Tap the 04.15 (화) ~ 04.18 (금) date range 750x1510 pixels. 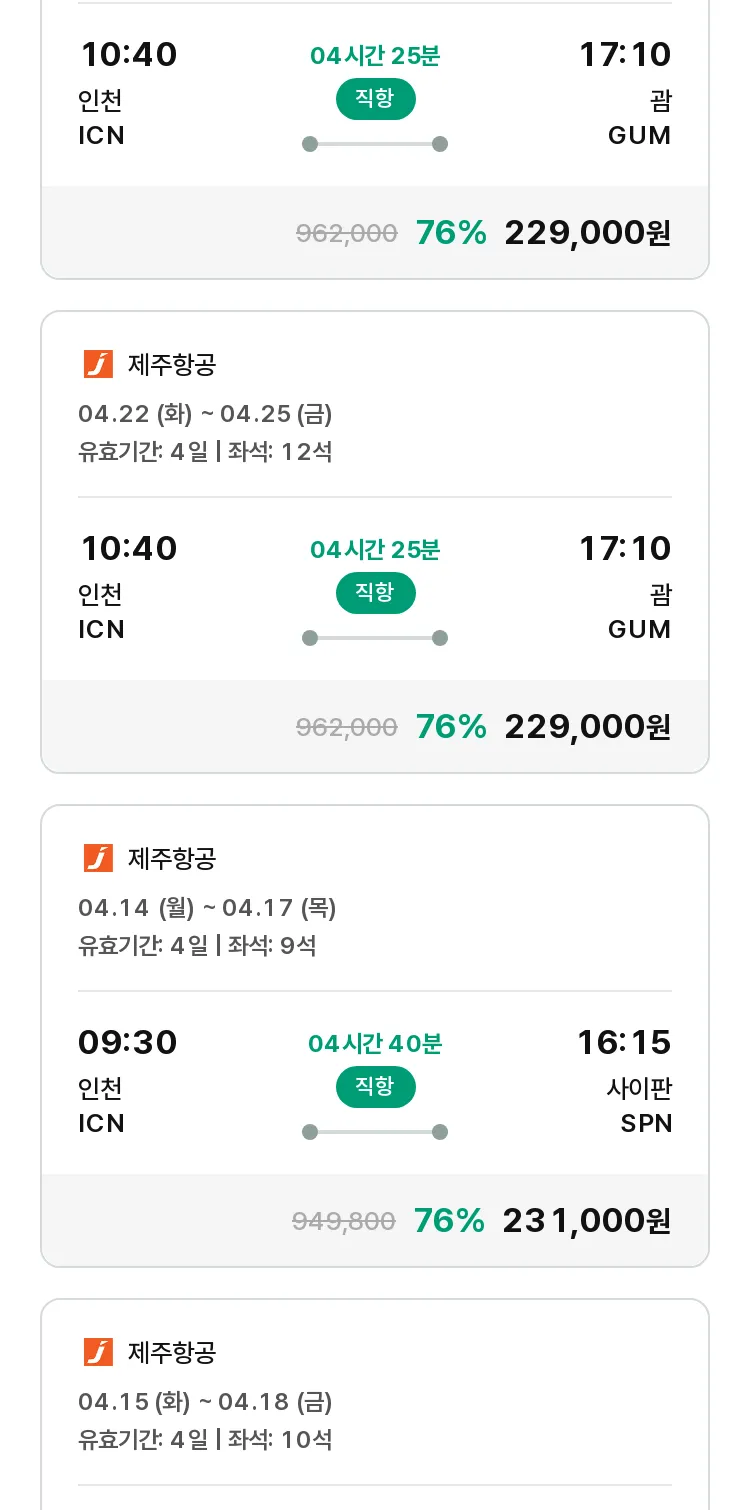tap(205, 1402)
